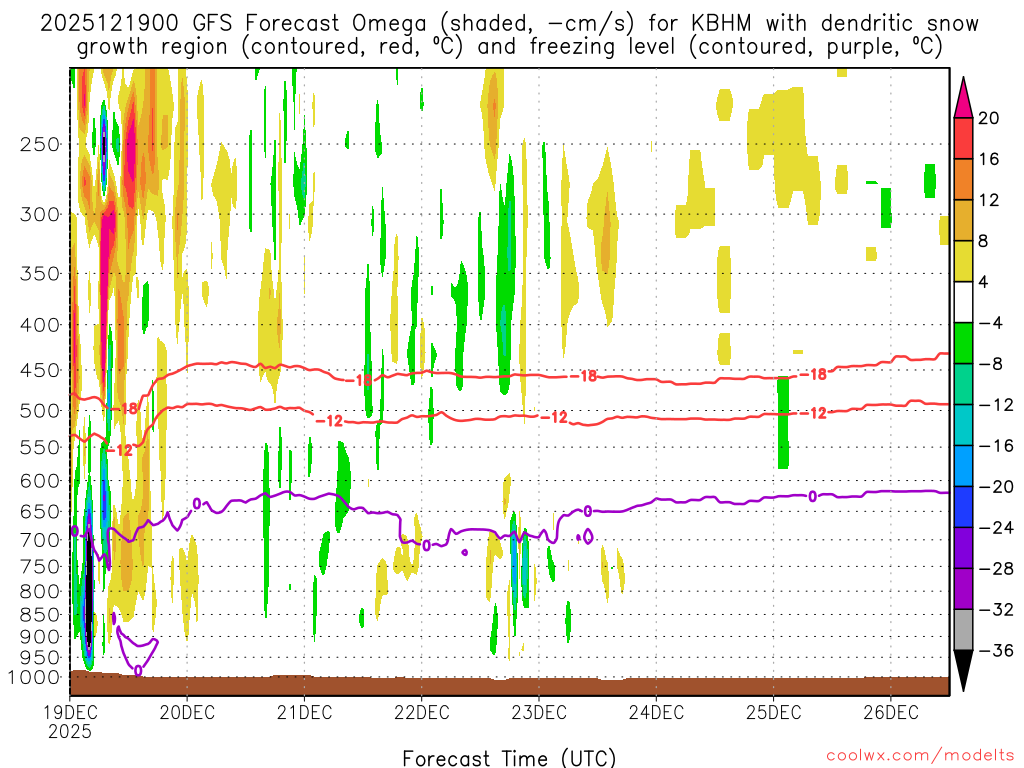
Task: Click the -12 contour label near 25DEC
Action: tap(813, 413)
